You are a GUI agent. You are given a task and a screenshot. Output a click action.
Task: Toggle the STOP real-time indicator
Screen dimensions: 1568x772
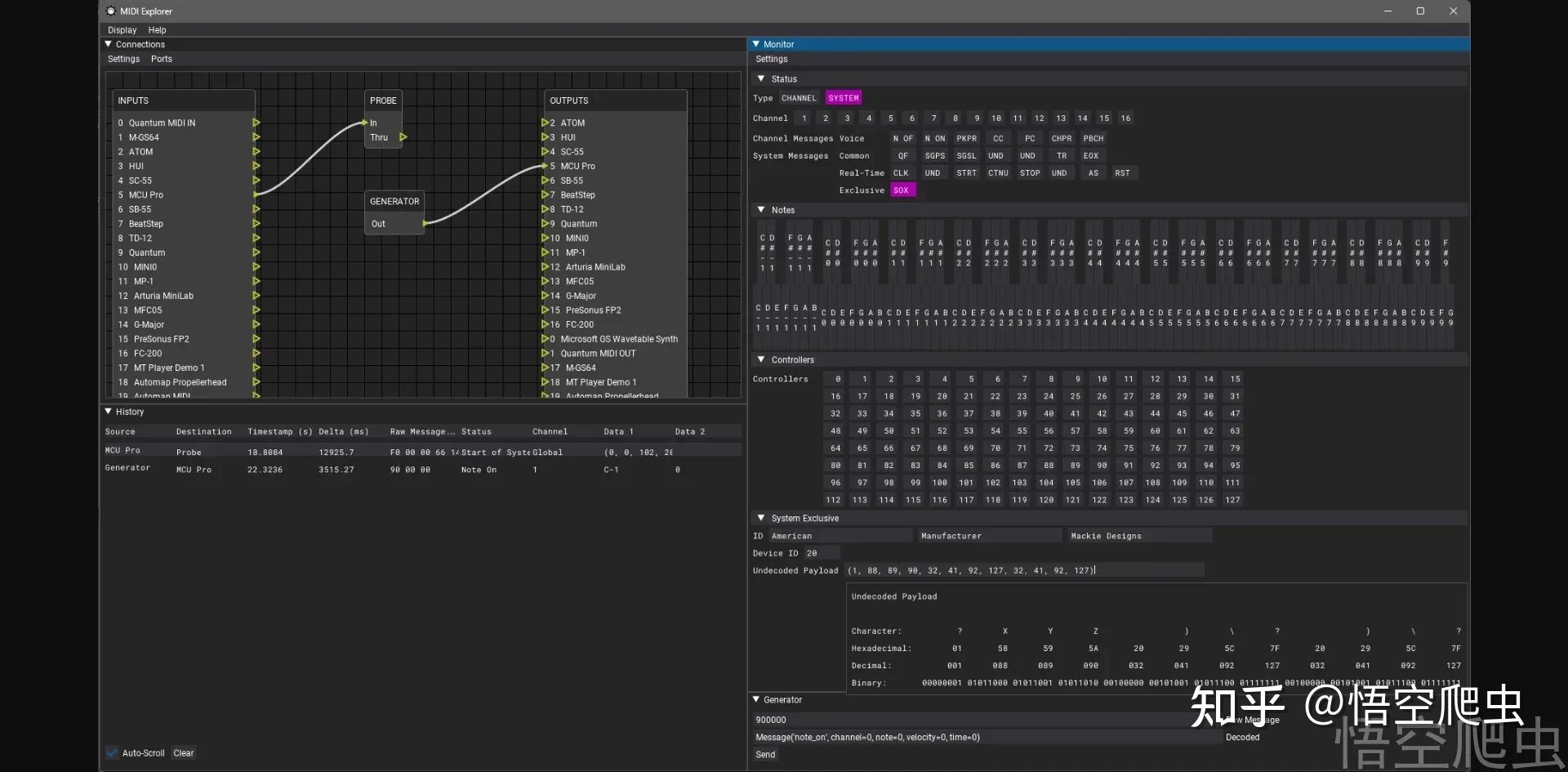1030,172
